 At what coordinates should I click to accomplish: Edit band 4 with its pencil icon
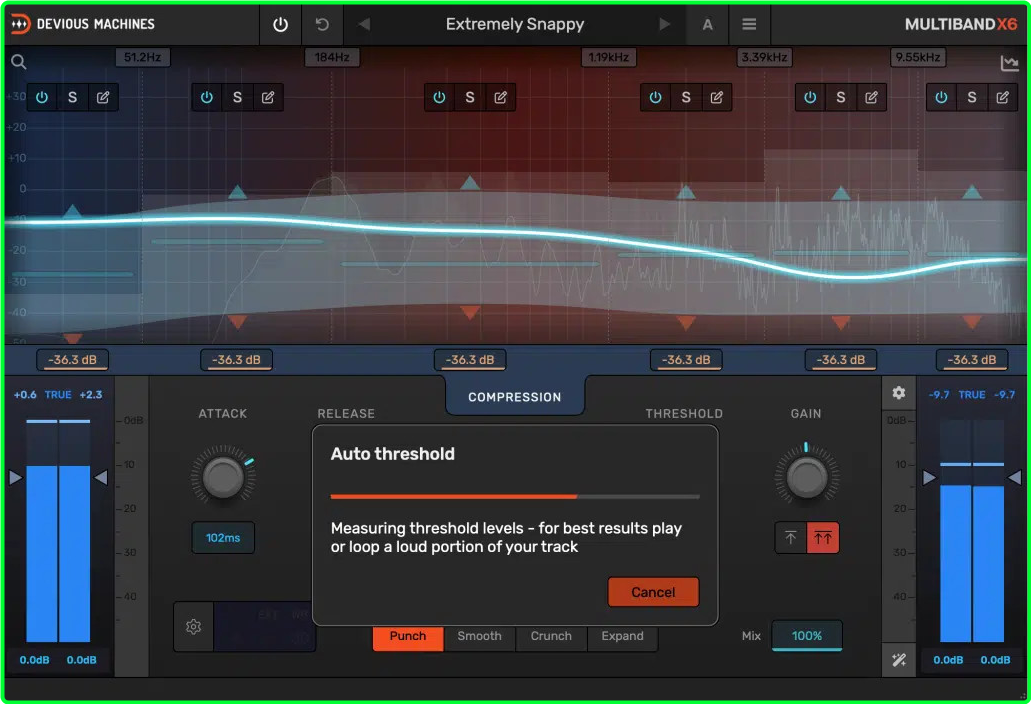pyautogui.click(x=717, y=97)
